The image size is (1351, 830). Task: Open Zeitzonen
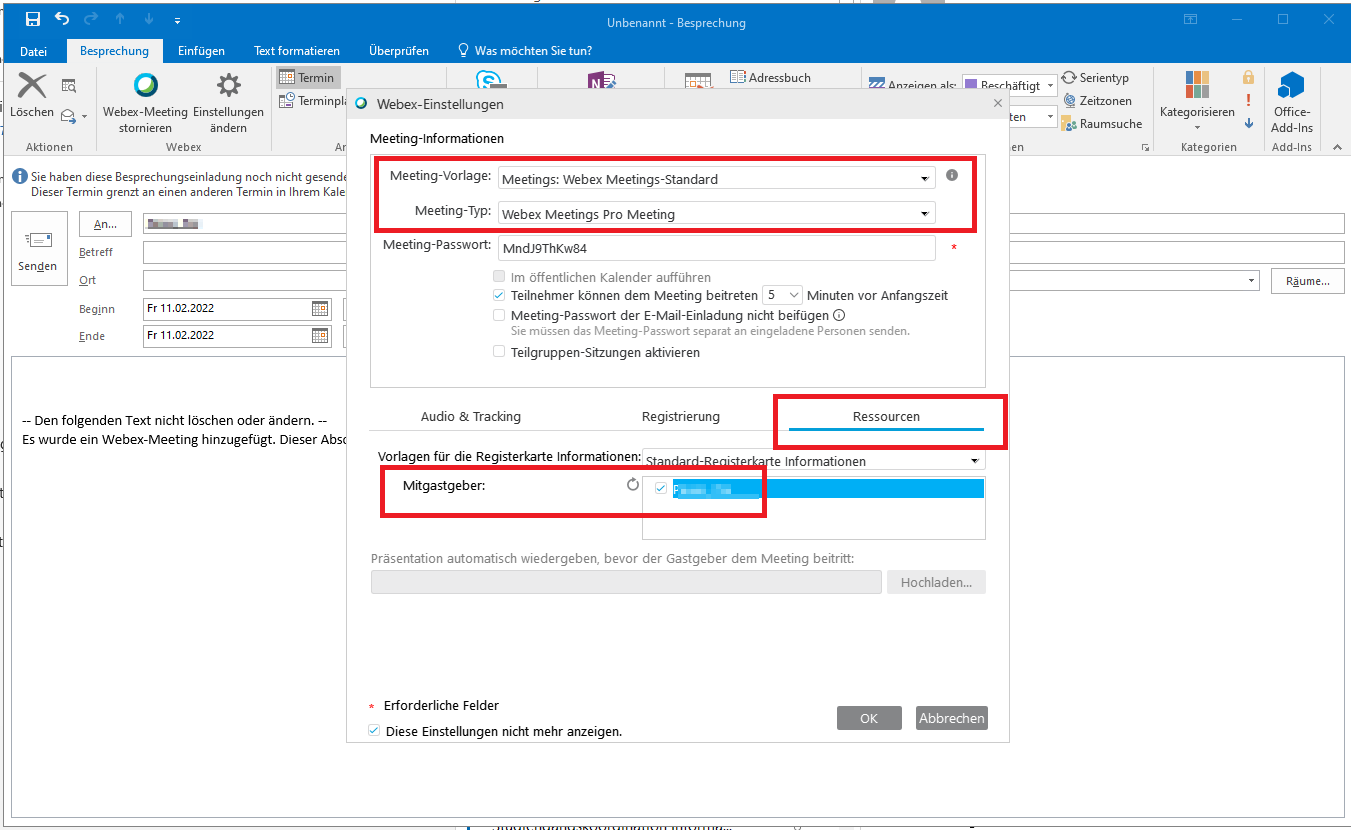point(1098,101)
